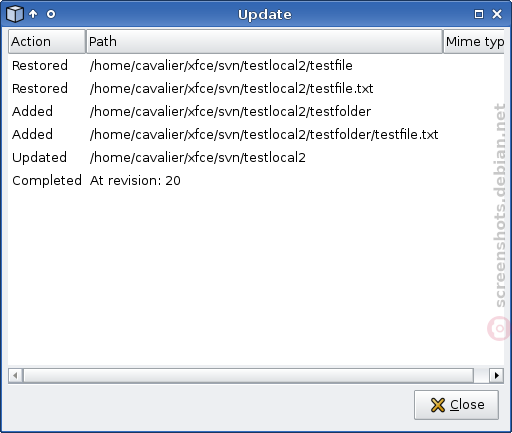Click the Update window title bar
This screenshot has width=512, height=433.
point(265,14)
